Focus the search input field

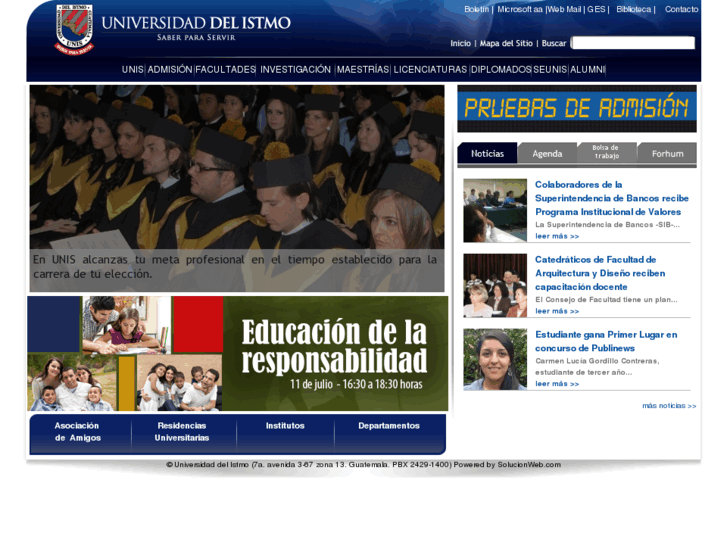[x=633, y=43]
